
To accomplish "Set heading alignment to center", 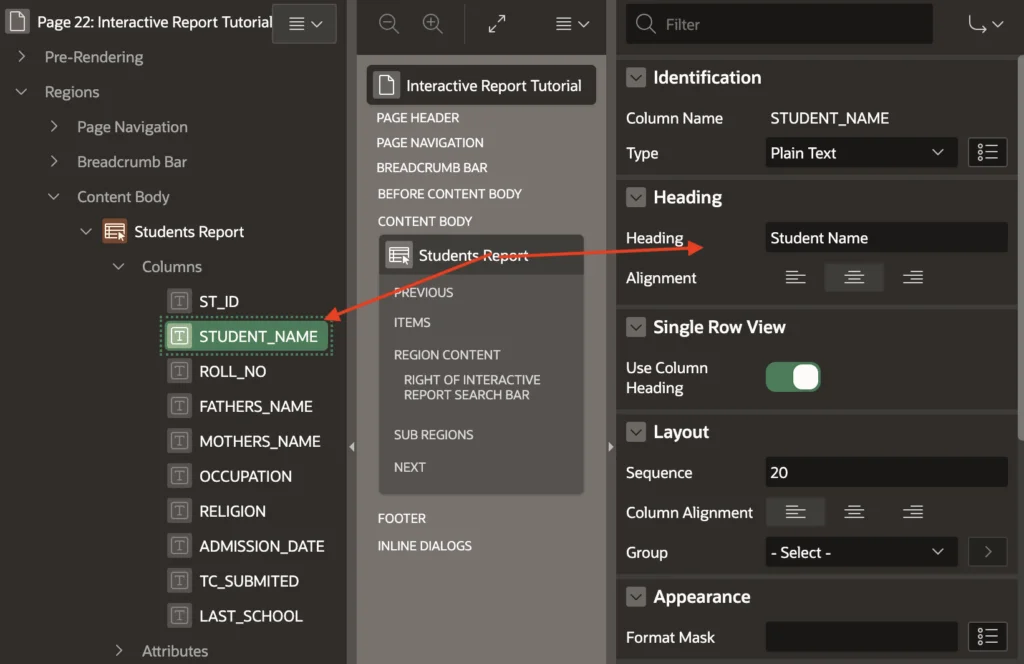I will coord(854,277).
